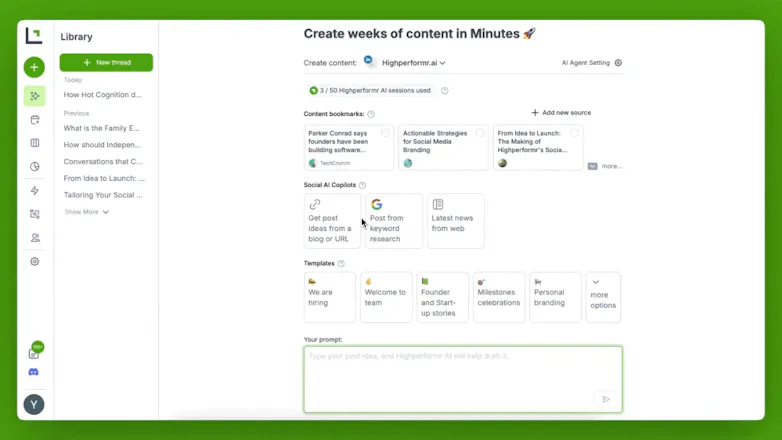Expand Show More in Library
The width and height of the screenshot is (782, 440).
[x=86, y=212]
